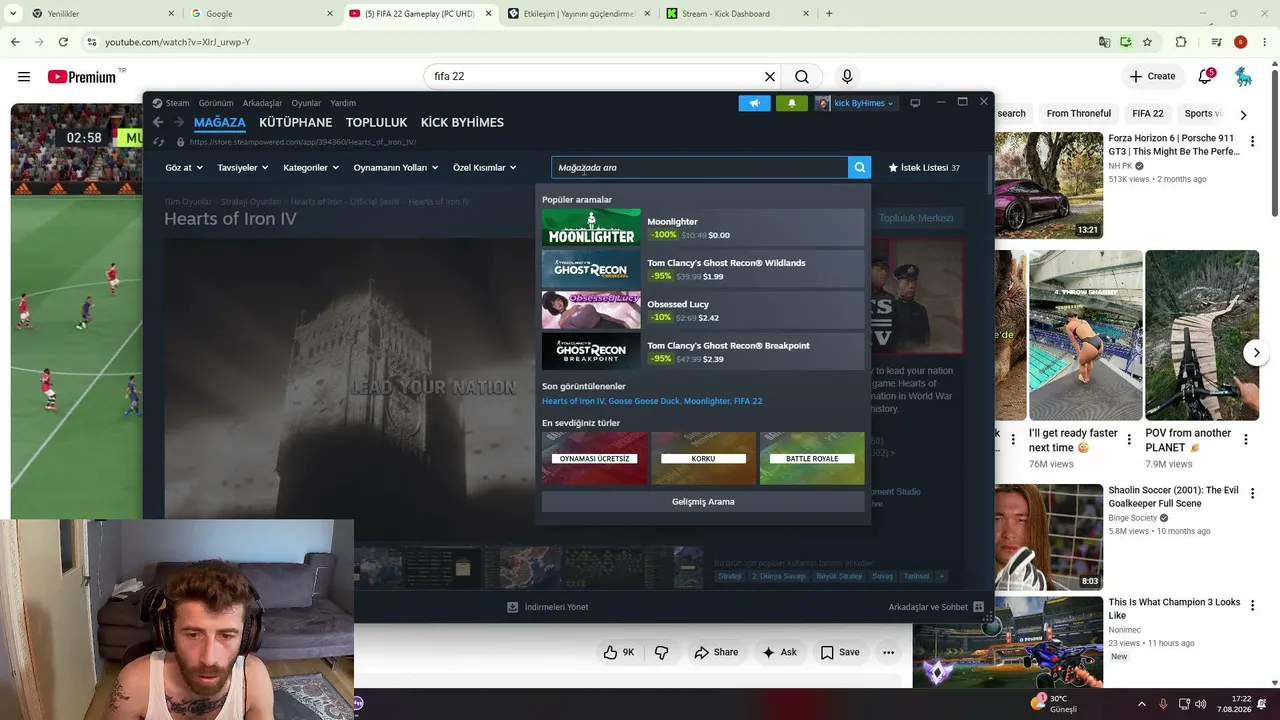
Task: Expand the Tavsiyeler dropdown
Action: tap(242, 168)
